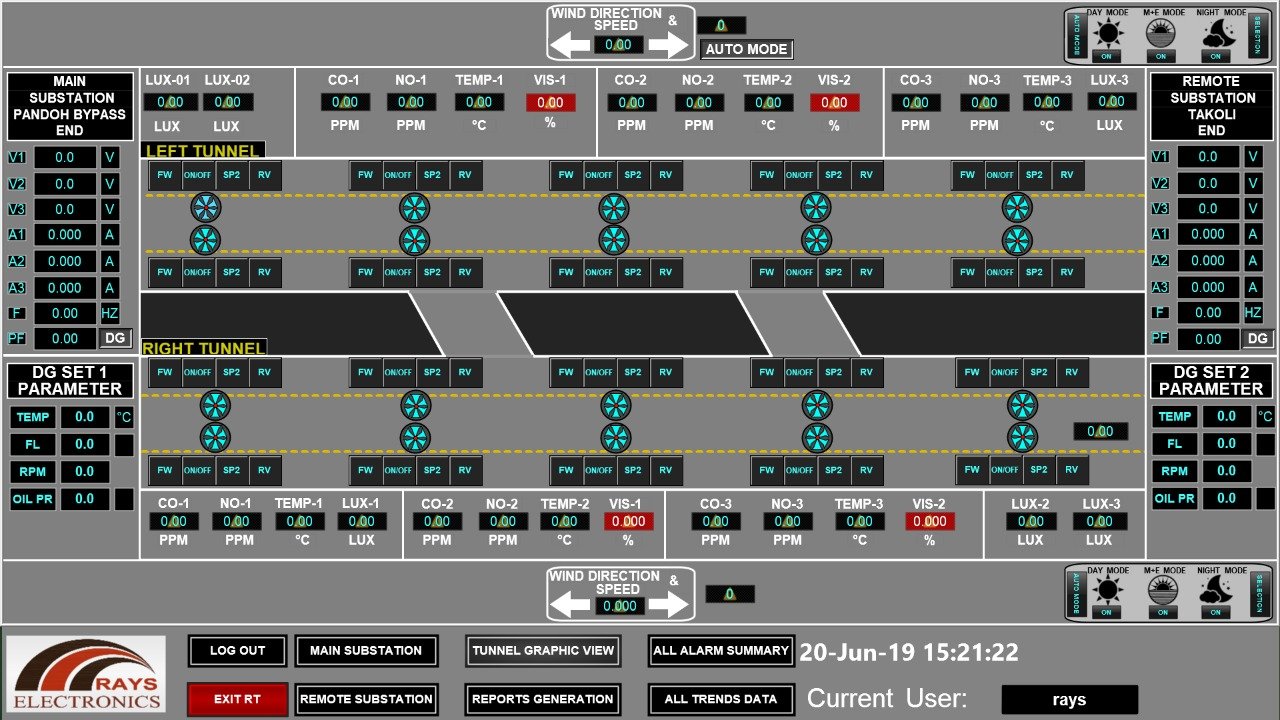Select Left Tunnel upper fan nearest Takoli end
The height and width of the screenshot is (720, 1280).
click(x=1017, y=208)
